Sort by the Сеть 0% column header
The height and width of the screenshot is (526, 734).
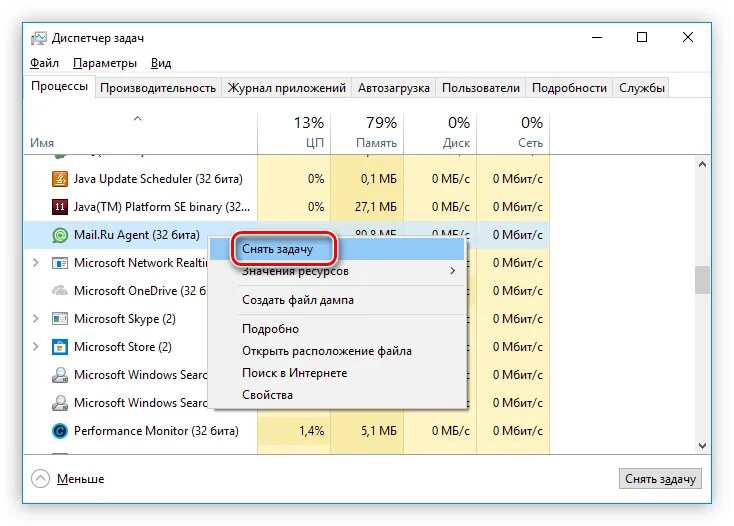513,133
